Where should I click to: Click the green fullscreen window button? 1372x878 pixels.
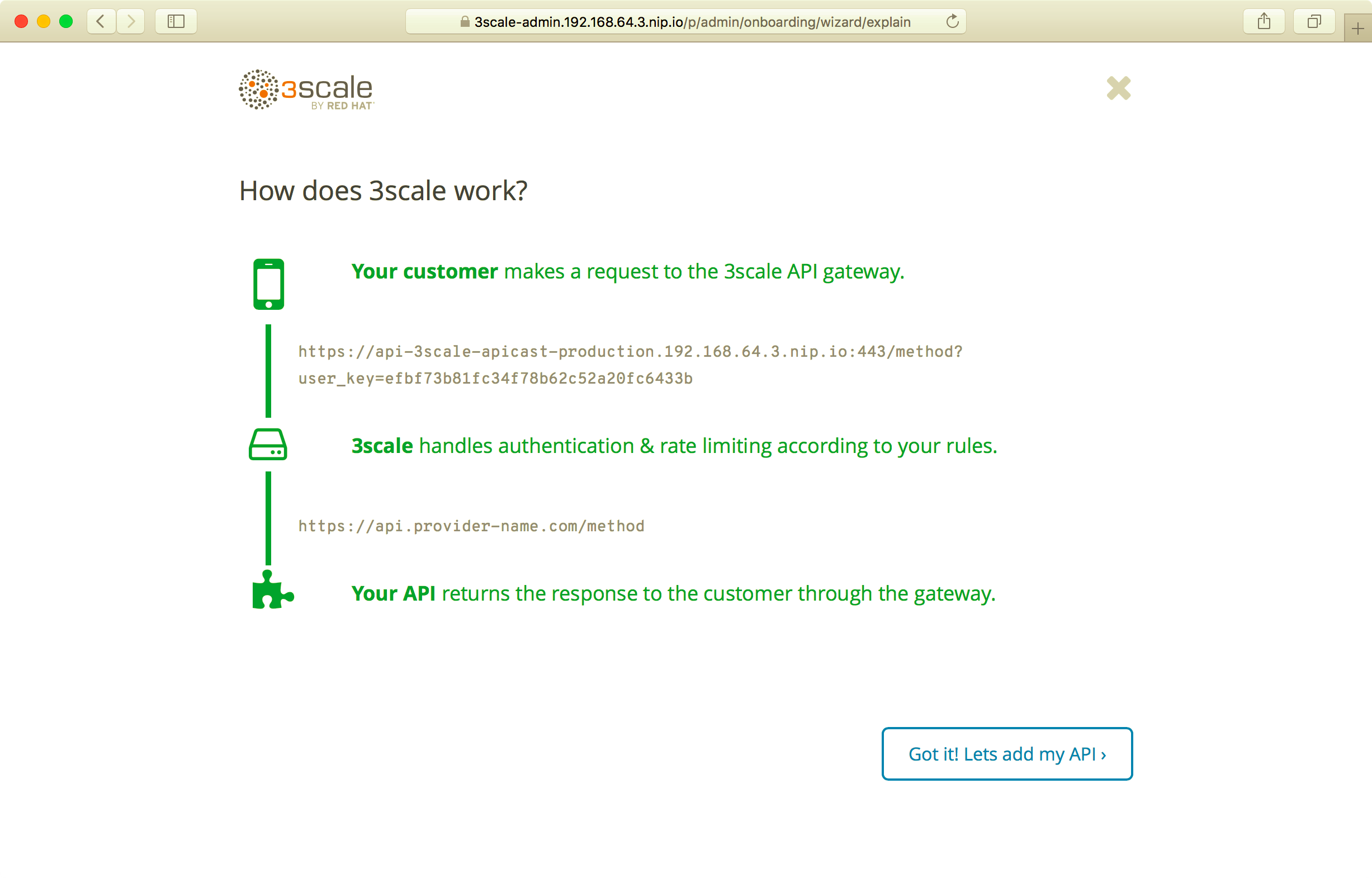(66, 22)
